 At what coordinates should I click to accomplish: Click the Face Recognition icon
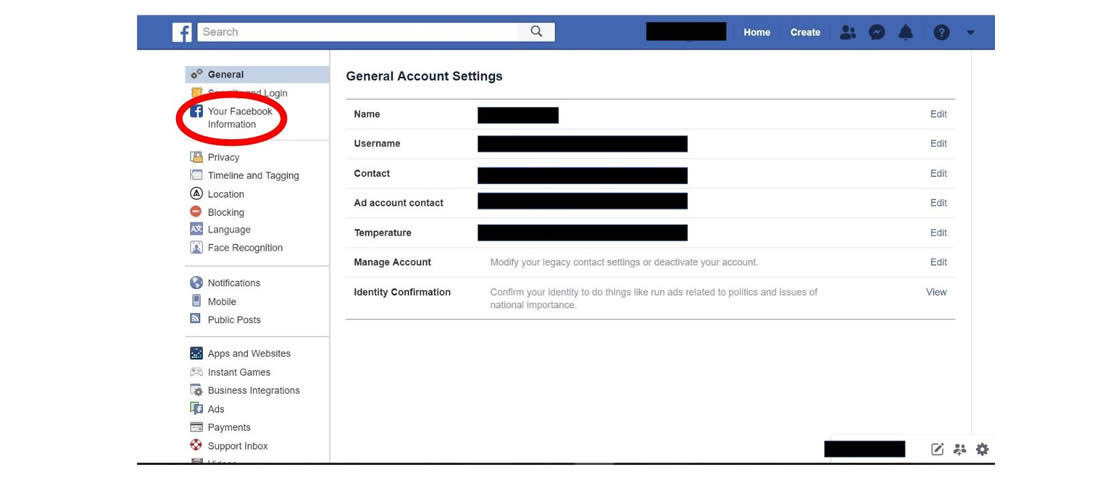(196, 248)
